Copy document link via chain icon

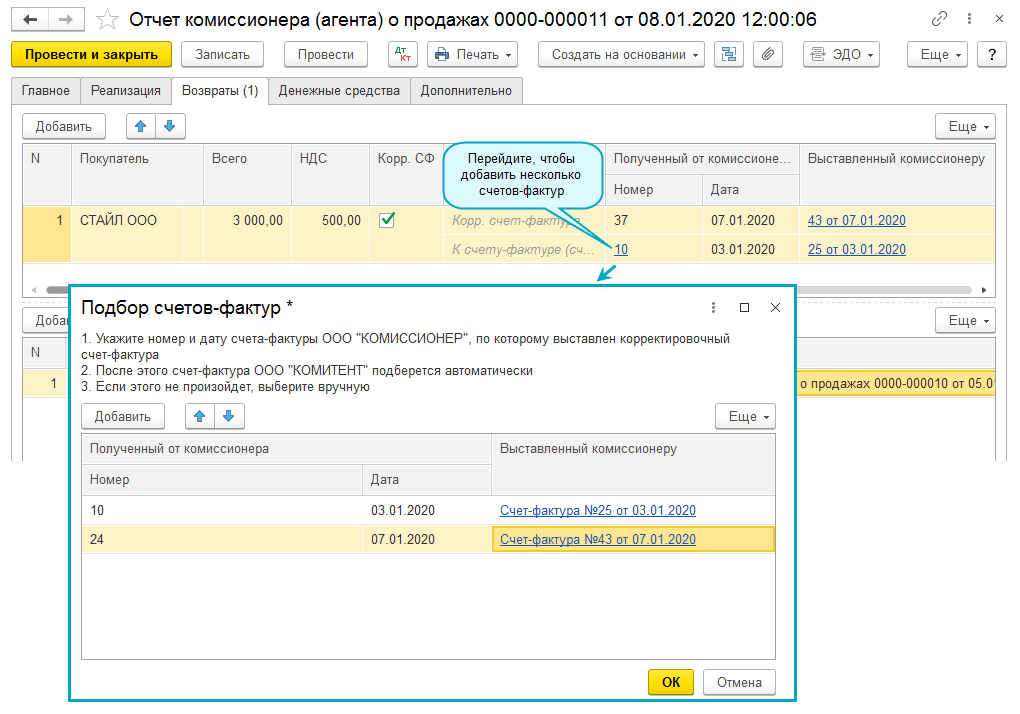point(939,19)
